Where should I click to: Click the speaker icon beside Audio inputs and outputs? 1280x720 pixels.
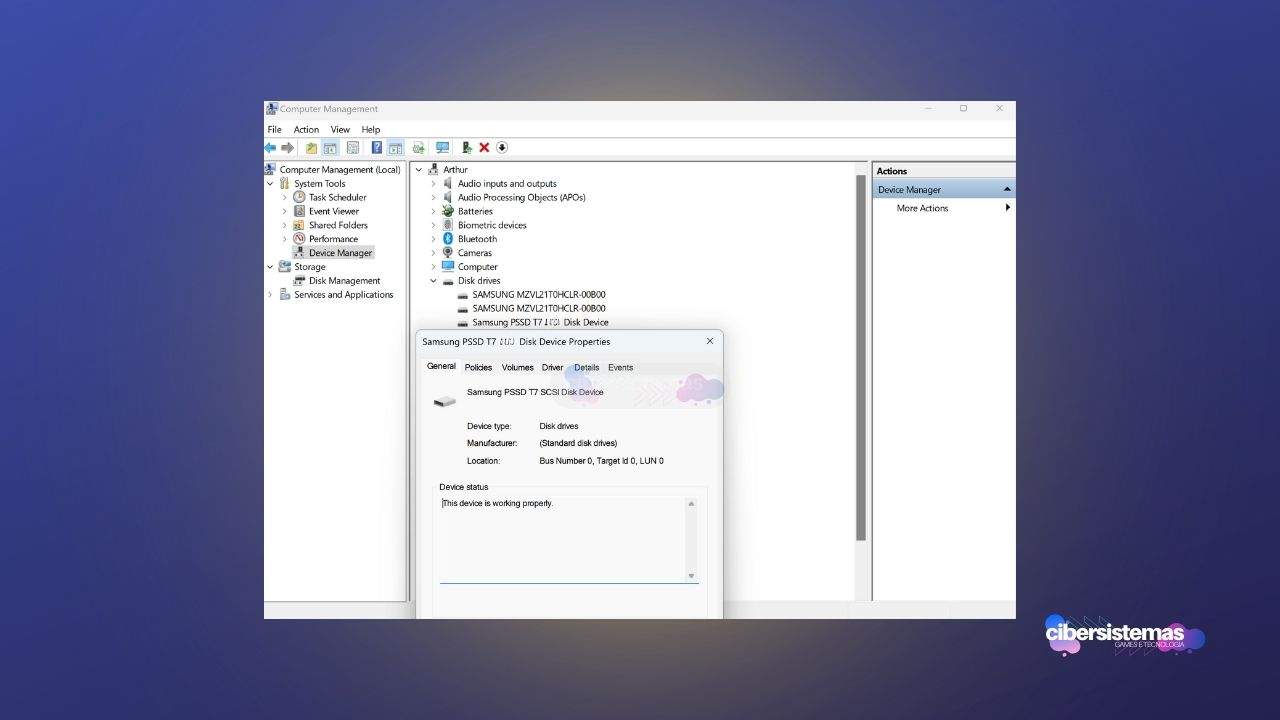448,183
